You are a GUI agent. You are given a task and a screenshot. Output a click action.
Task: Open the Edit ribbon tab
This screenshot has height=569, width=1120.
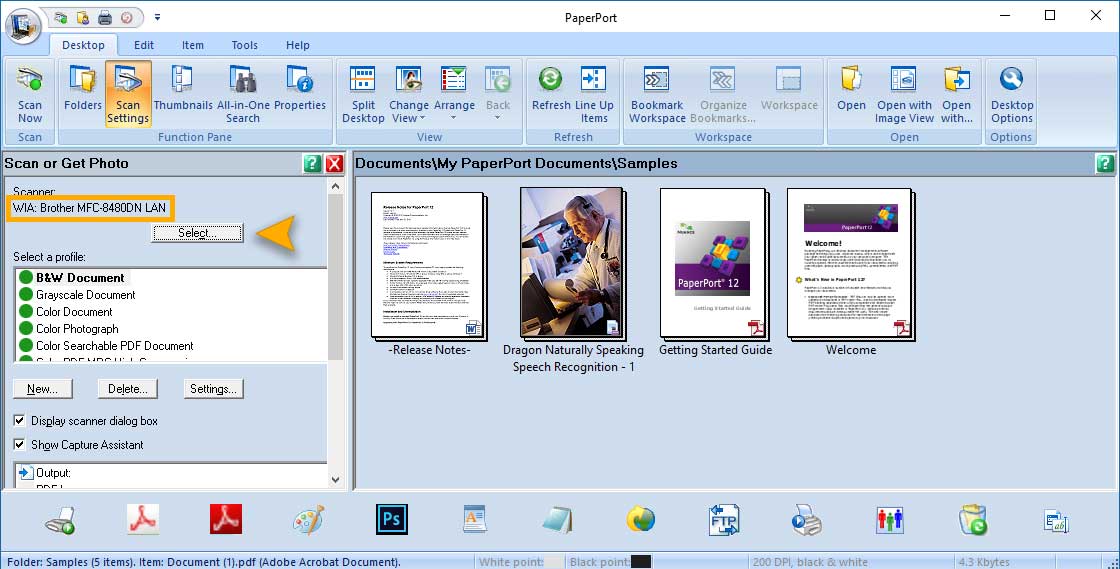pyautogui.click(x=144, y=45)
